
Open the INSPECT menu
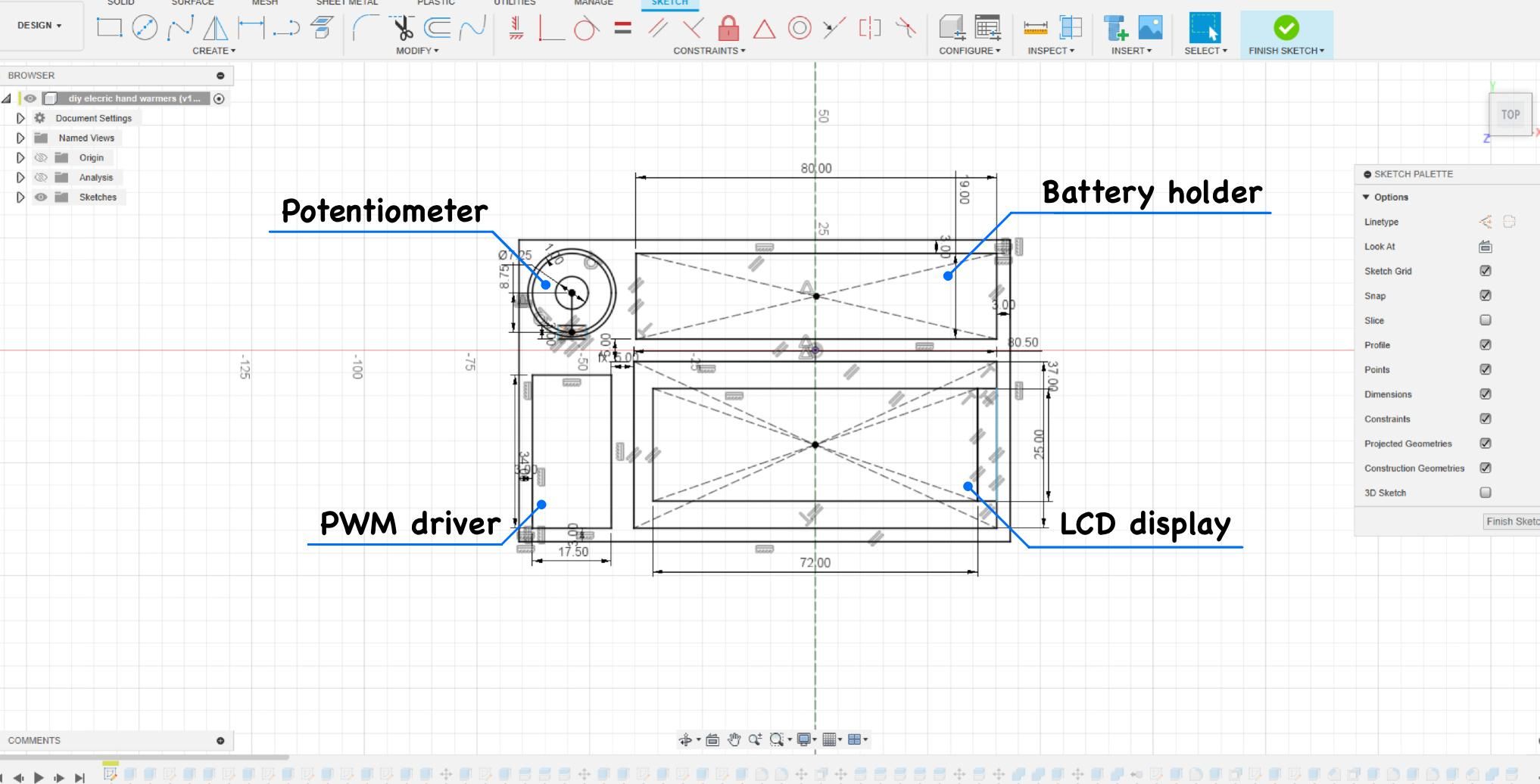point(1052,51)
